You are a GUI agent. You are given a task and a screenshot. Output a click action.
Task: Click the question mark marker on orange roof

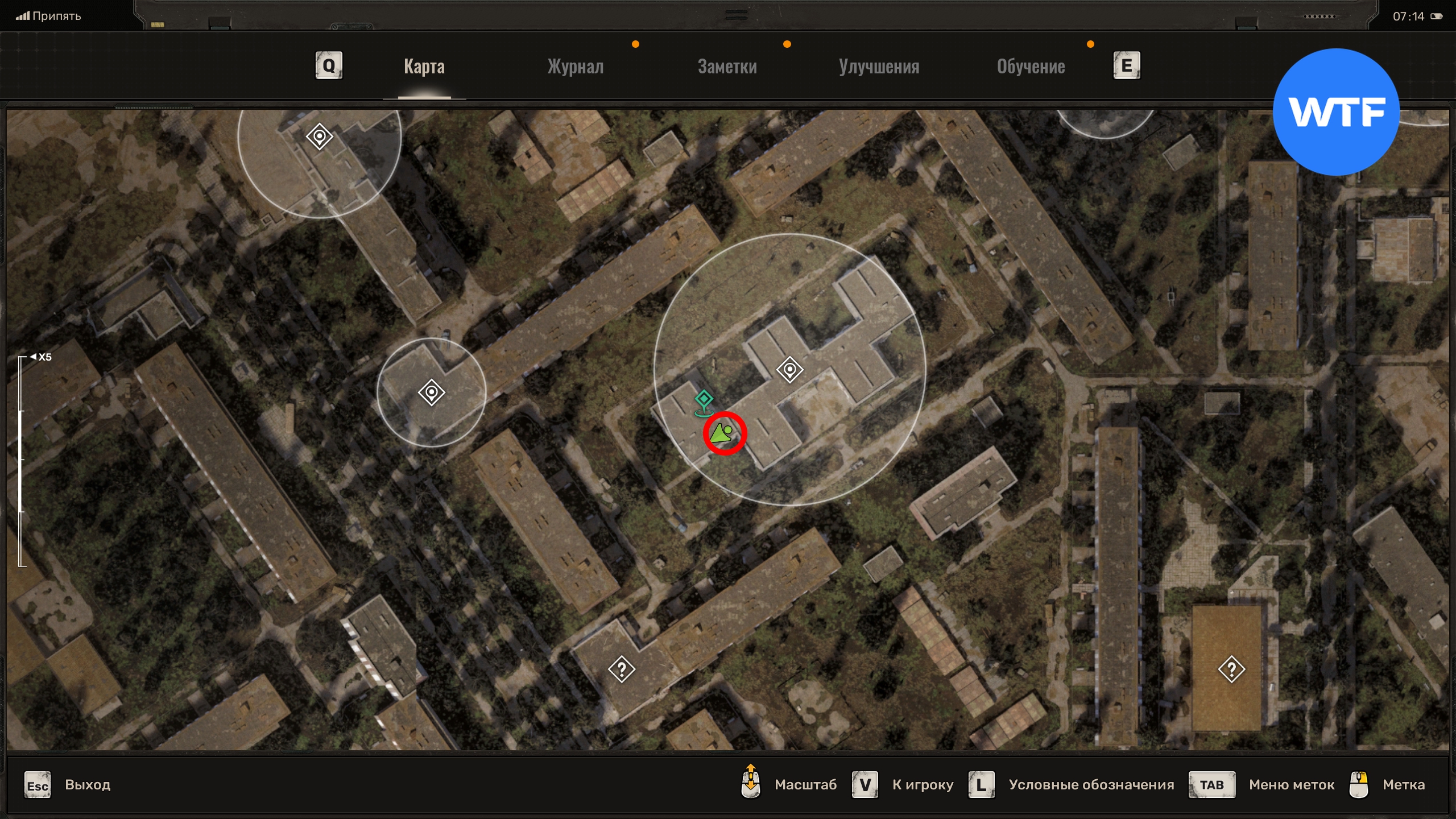point(1231,669)
